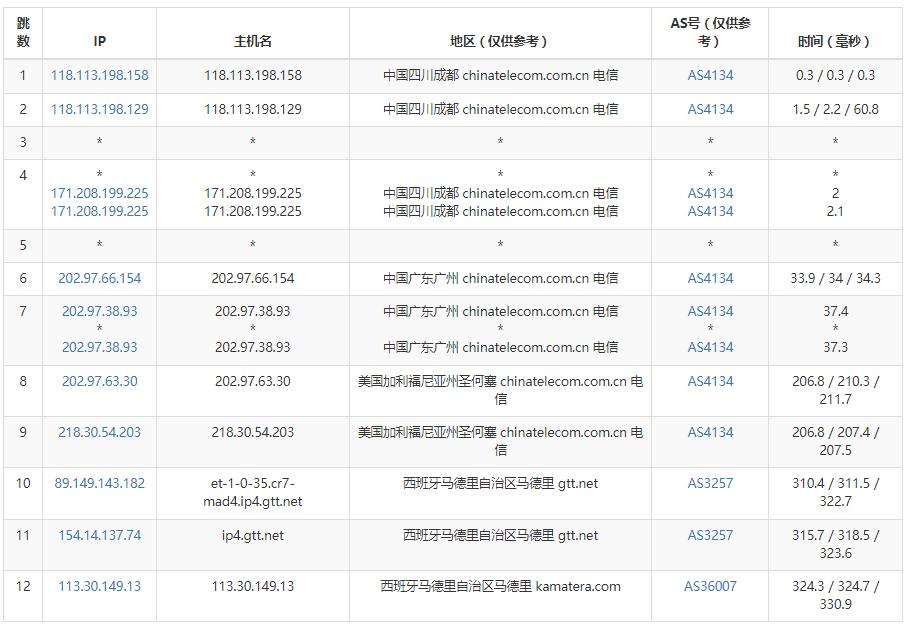Click hop number 5 cell
This screenshot has height=626, width=907.
(23, 245)
